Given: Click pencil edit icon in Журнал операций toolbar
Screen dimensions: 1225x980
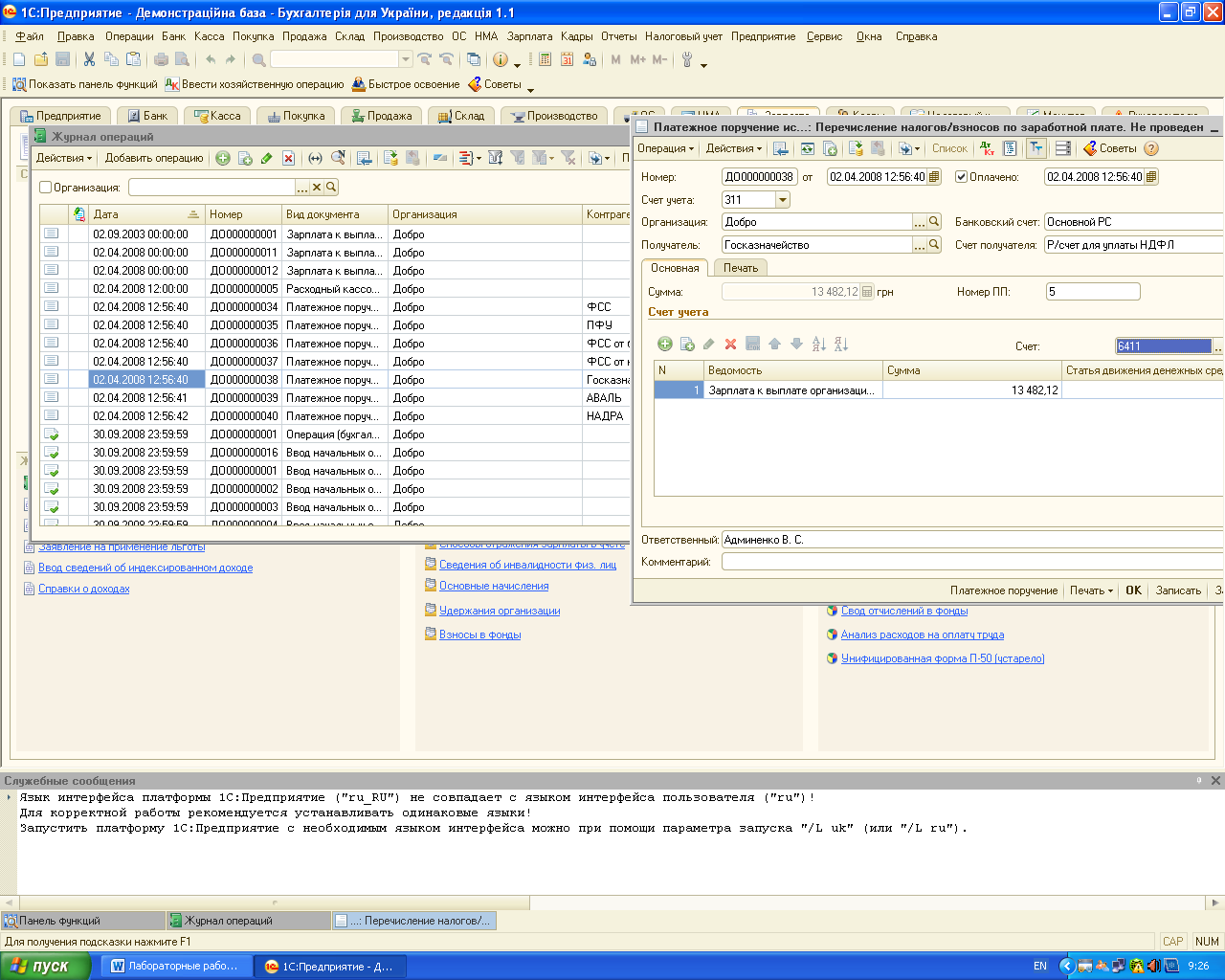Looking at the screenshot, I should pos(266,158).
